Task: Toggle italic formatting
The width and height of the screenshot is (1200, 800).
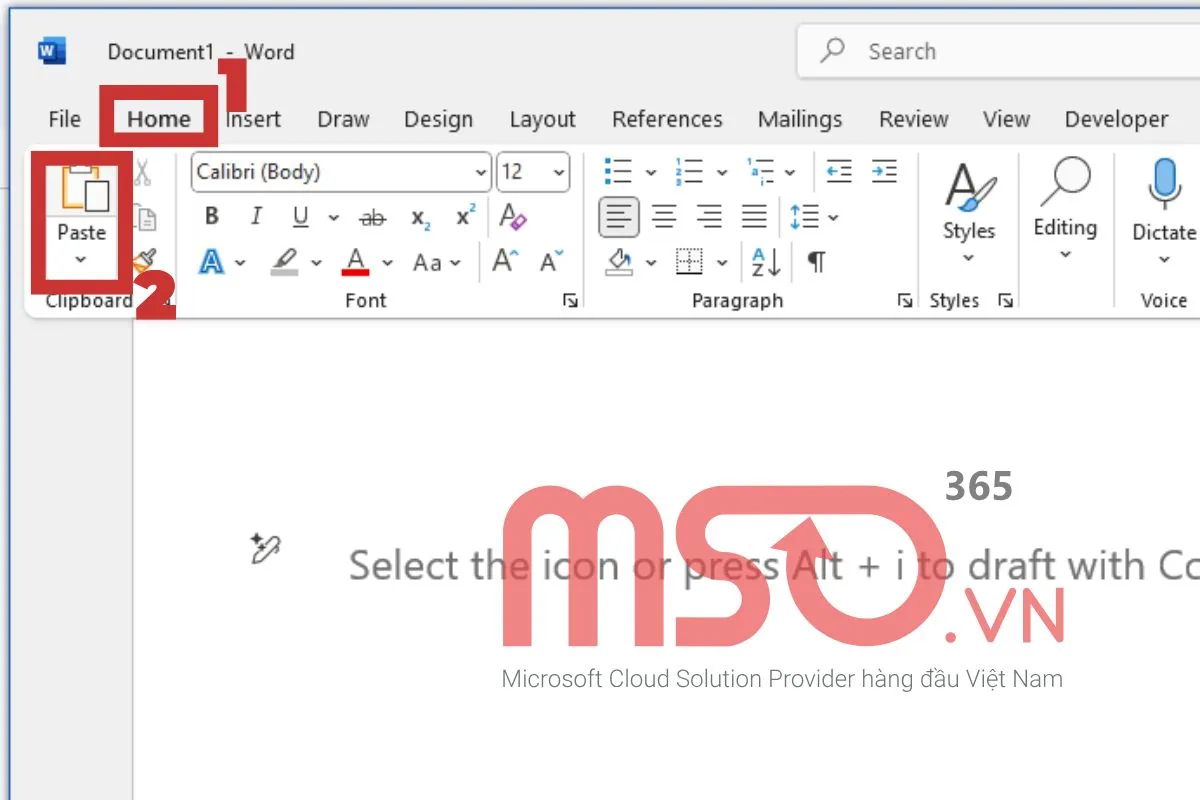Action: point(256,216)
